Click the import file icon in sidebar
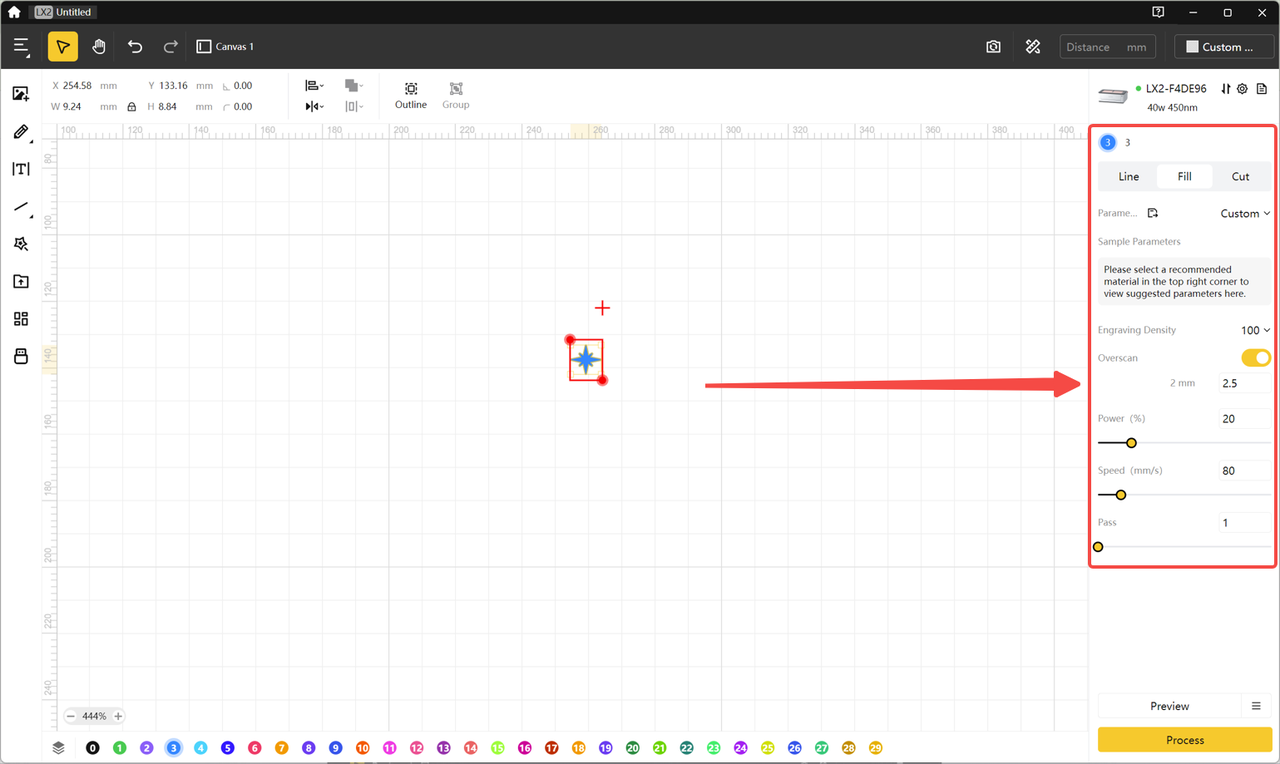The height and width of the screenshot is (764, 1280). pos(20,282)
